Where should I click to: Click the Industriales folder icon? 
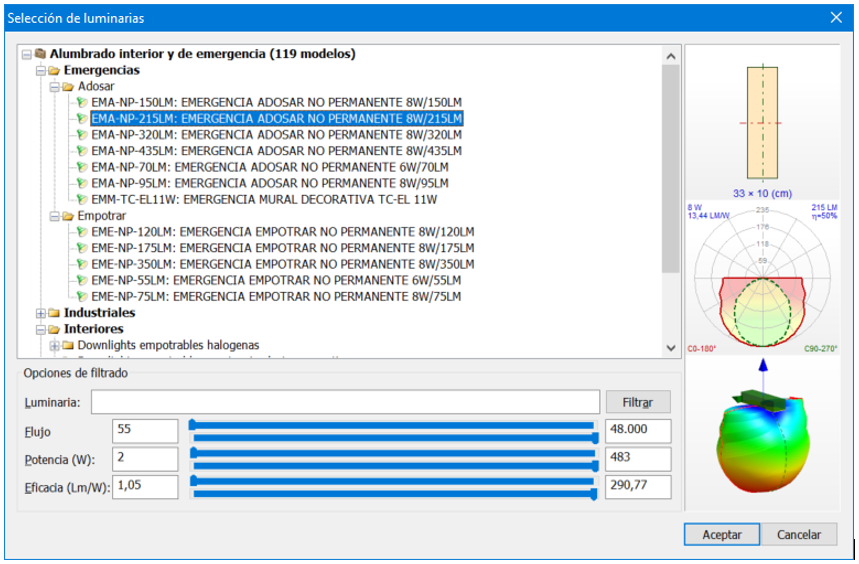tap(54, 313)
